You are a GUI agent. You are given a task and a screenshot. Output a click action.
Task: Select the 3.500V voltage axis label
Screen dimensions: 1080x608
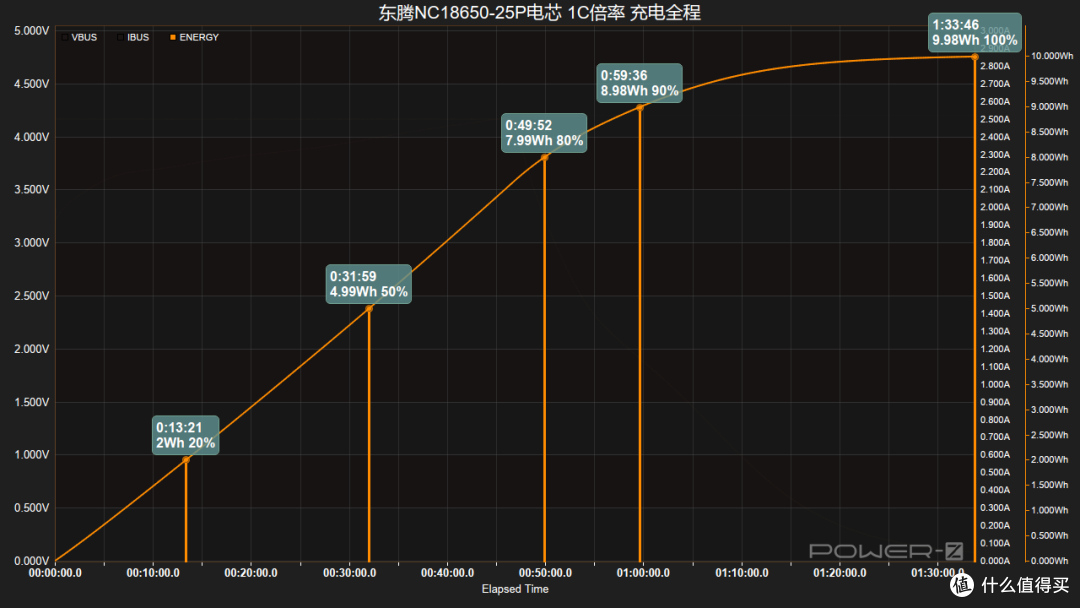point(32,189)
